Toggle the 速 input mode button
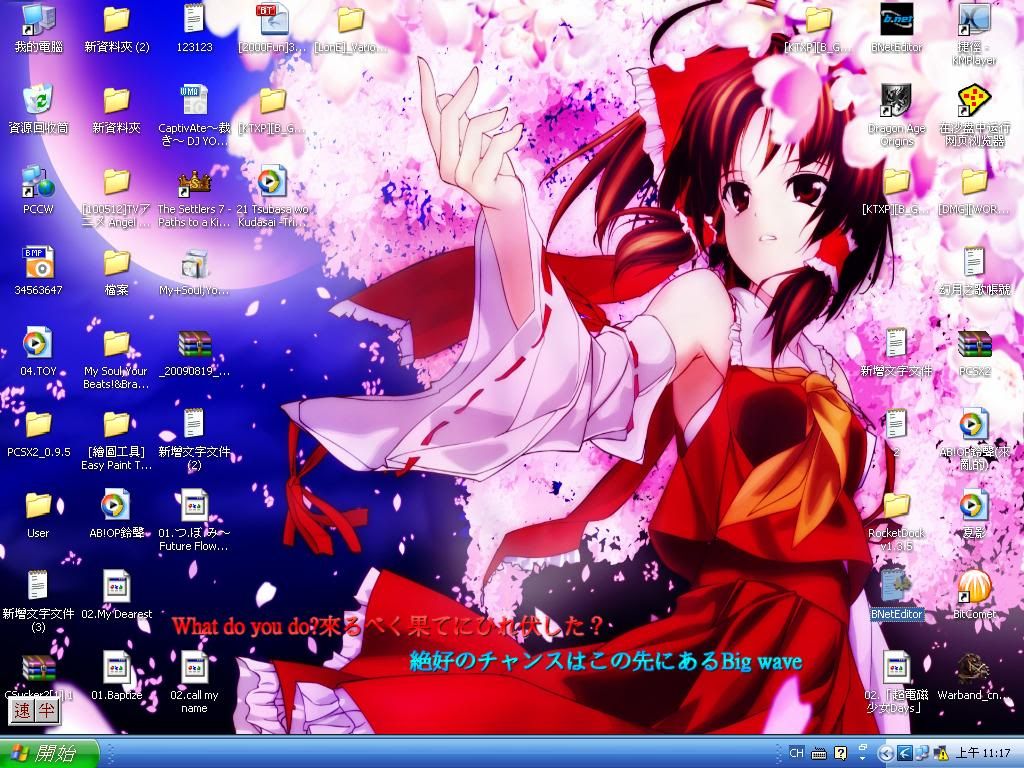The width and height of the screenshot is (1024, 768). 23,712
